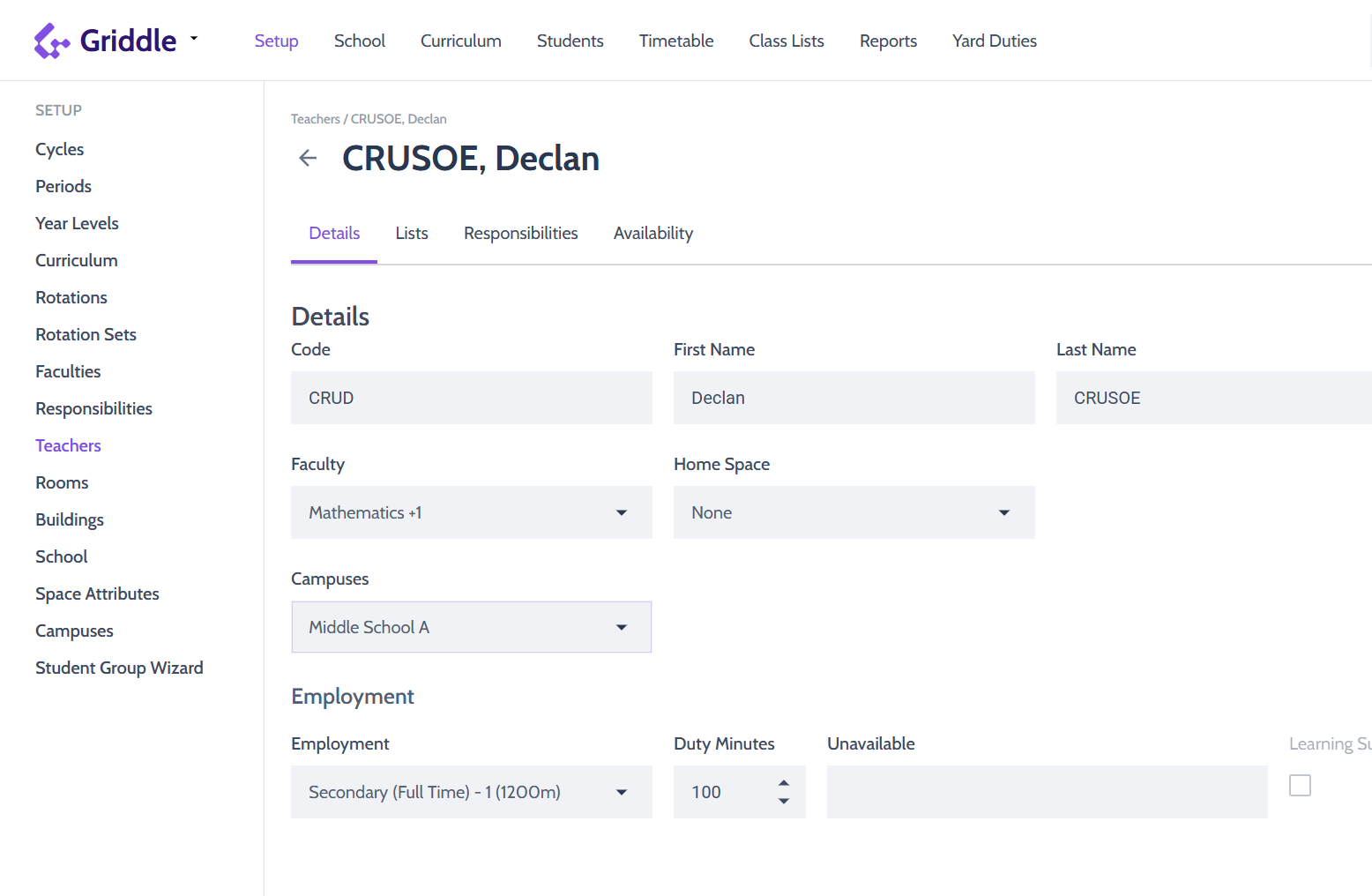
Task: Open the Curriculum top menu
Action: [x=461, y=41]
